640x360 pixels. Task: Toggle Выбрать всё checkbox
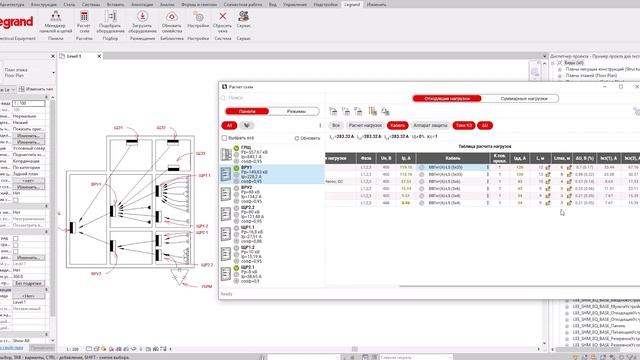(x=224, y=138)
